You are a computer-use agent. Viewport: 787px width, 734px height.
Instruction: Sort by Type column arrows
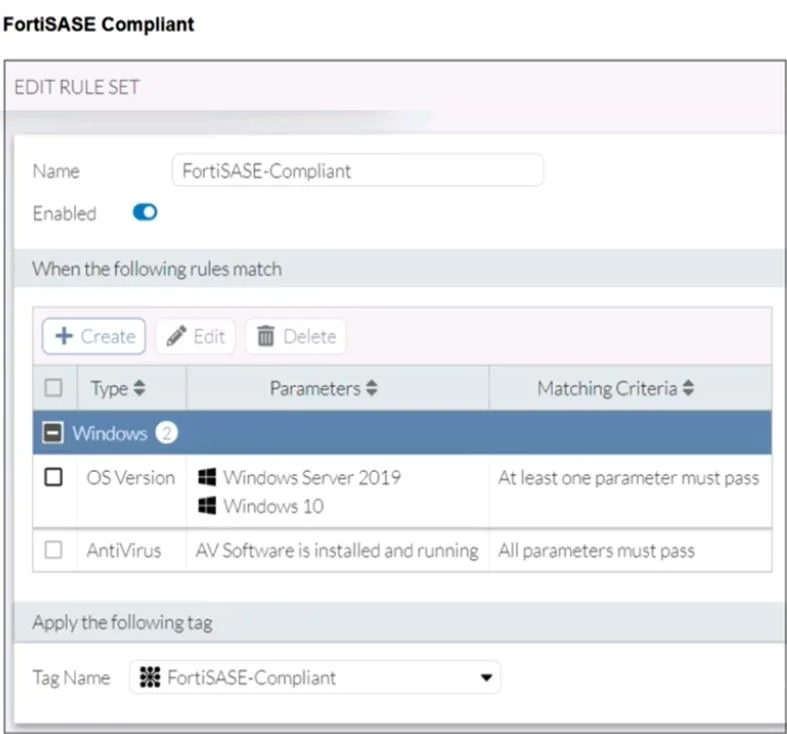pos(140,388)
